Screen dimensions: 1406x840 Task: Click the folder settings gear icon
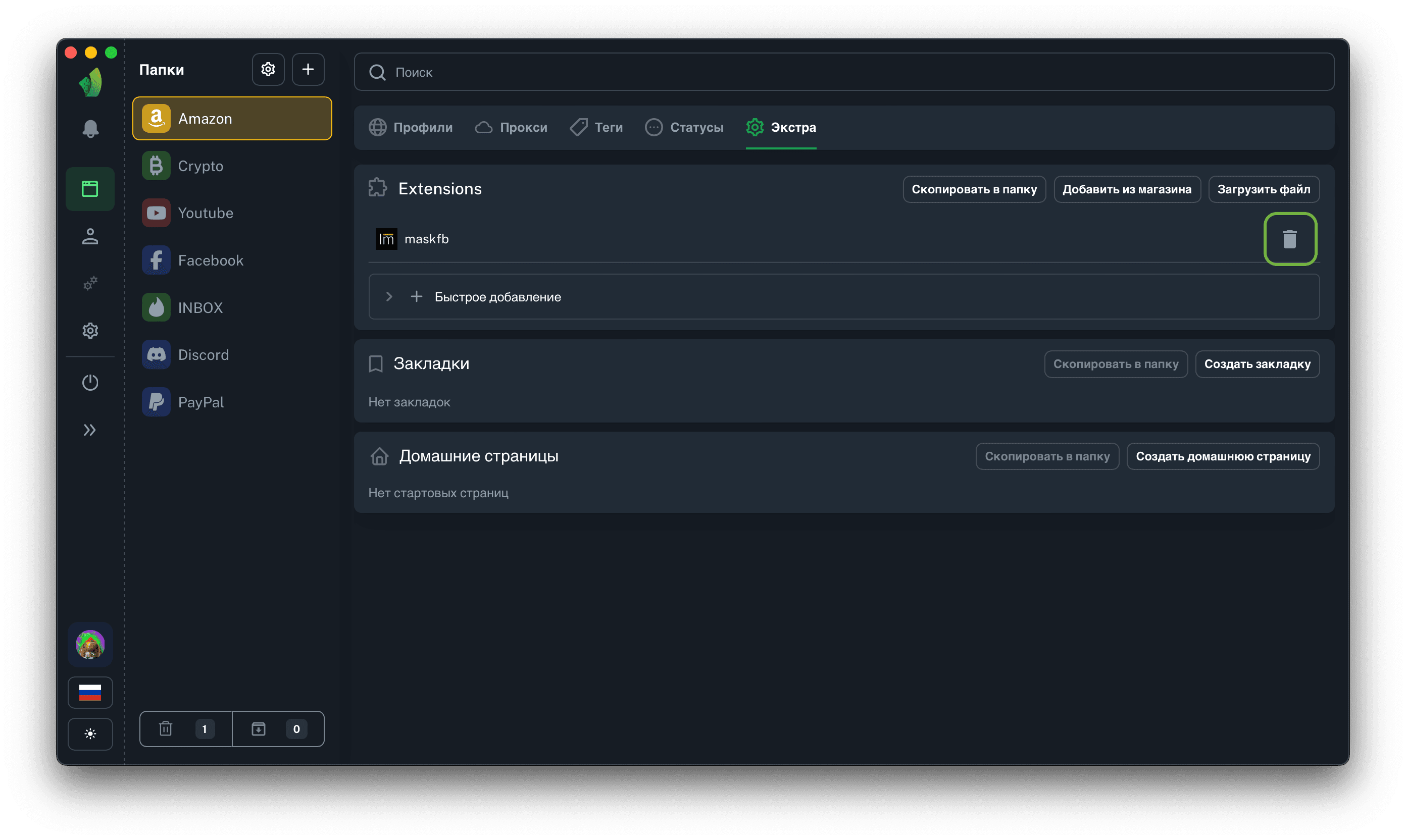click(268, 70)
